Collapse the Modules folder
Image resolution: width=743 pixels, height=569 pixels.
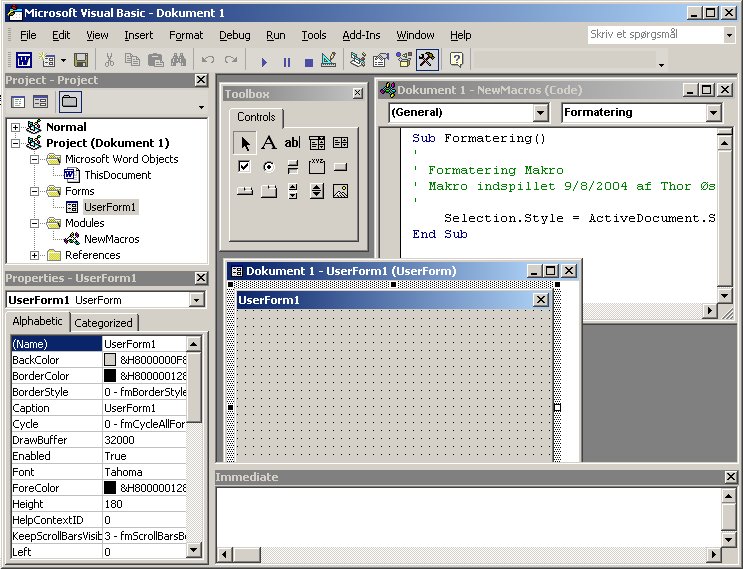point(35,223)
